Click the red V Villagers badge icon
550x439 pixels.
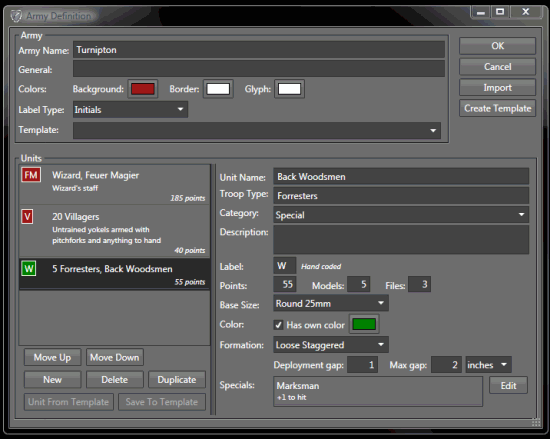point(27,216)
